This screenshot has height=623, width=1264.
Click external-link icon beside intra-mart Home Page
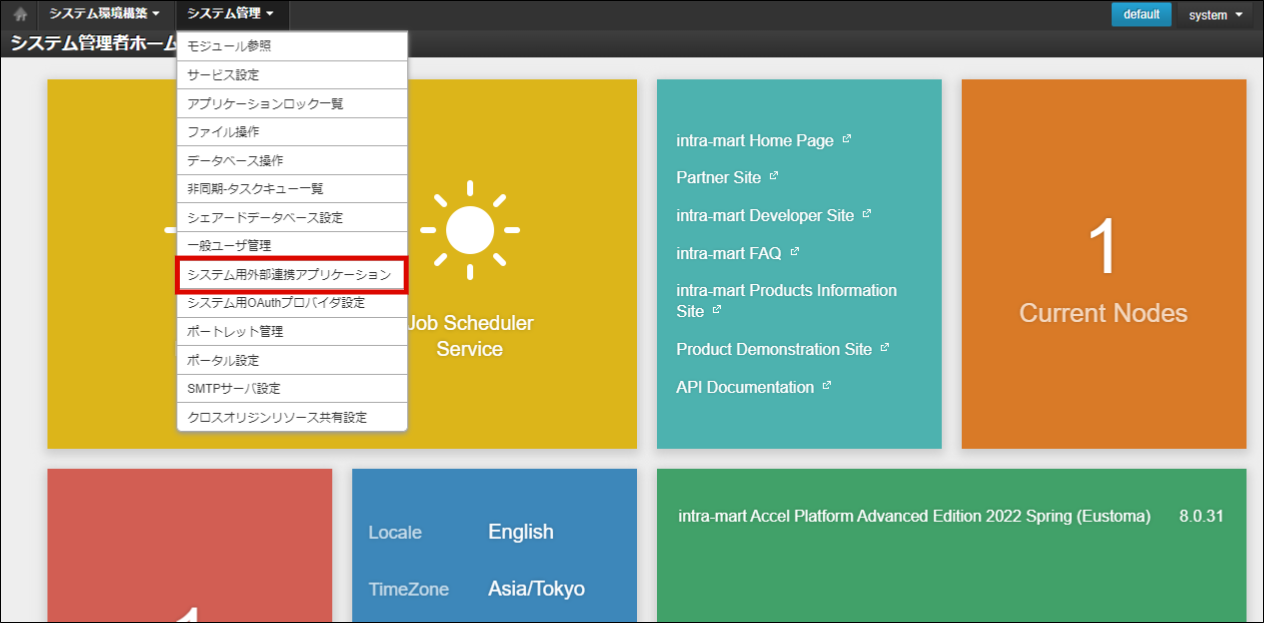point(847,140)
